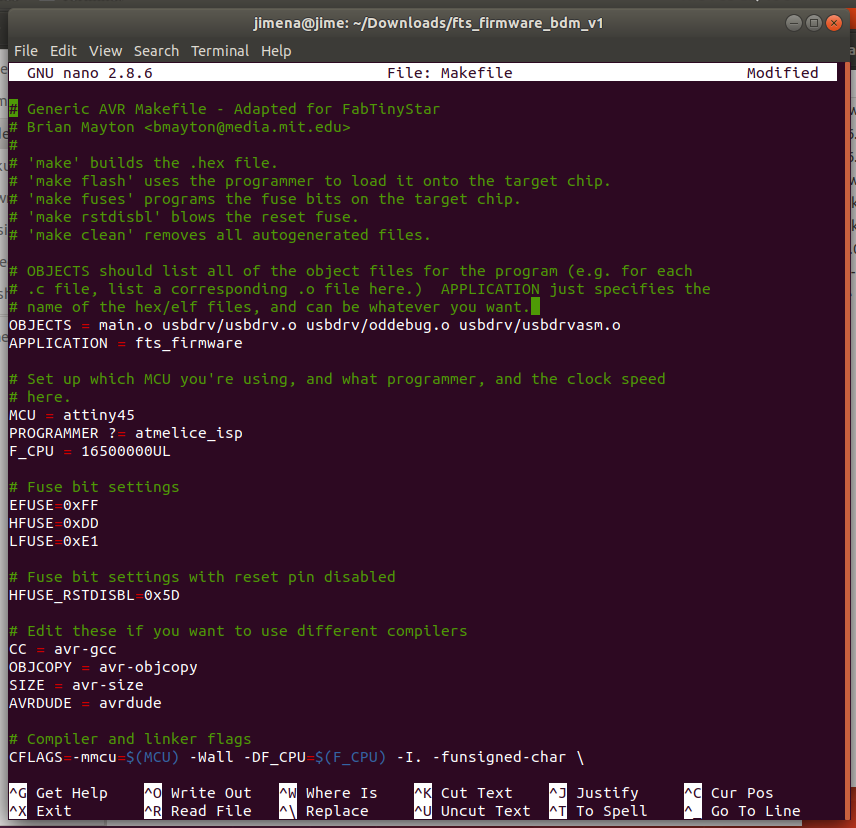Click the ^G Get Help shortcut

pos(58,793)
